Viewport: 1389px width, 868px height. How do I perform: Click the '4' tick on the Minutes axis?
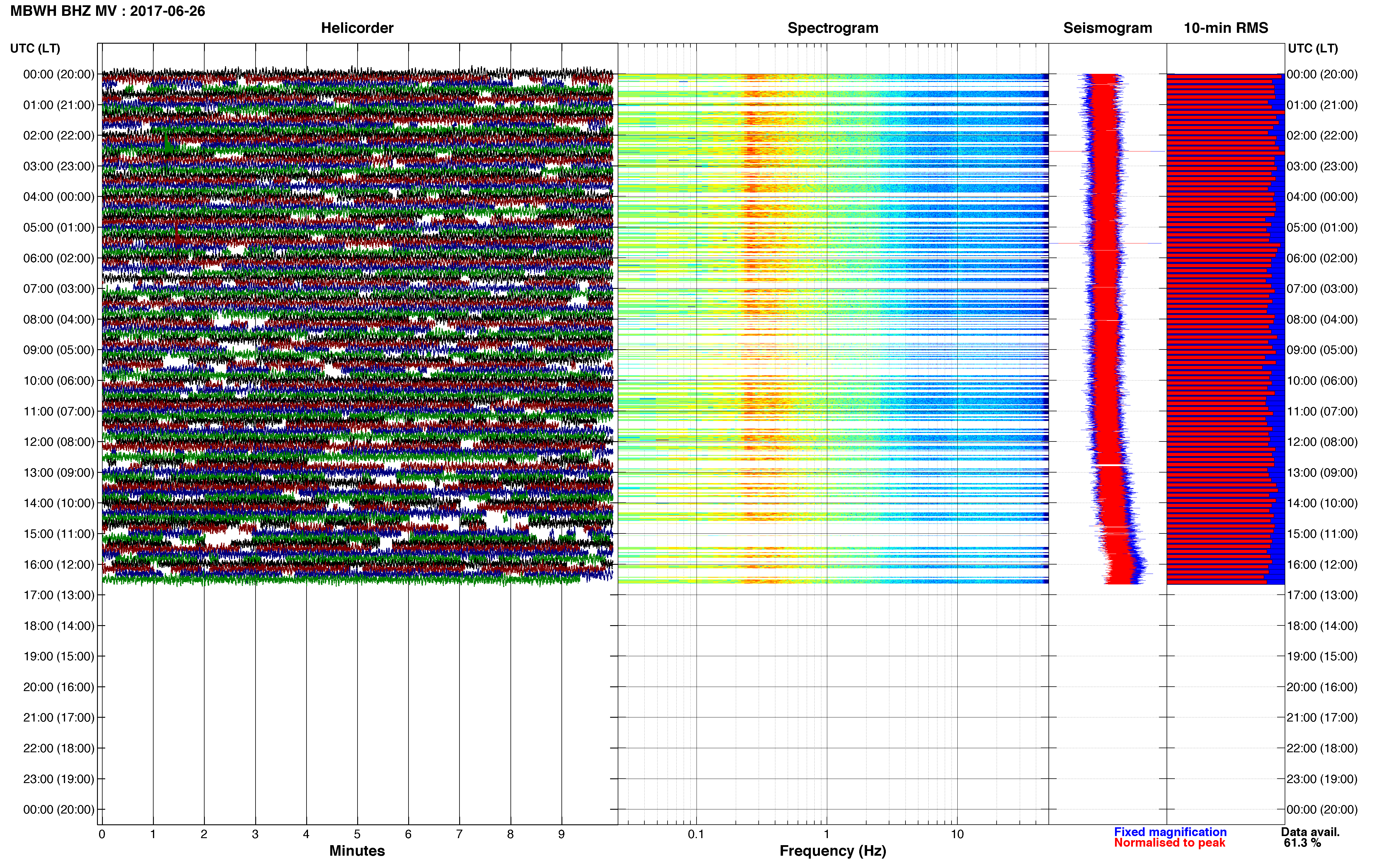click(306, 835)
